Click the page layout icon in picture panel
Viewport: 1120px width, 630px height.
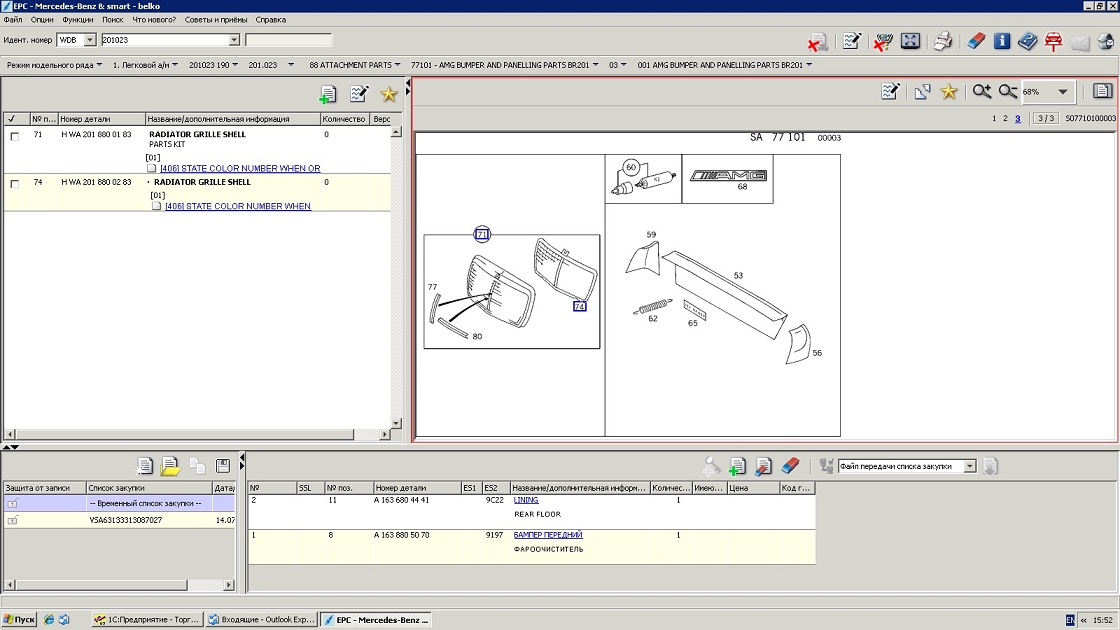(1102, 91)
